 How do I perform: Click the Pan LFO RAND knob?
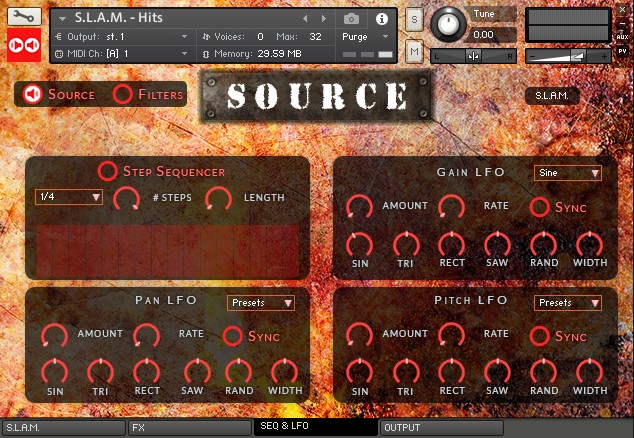(x=239, y=372)
